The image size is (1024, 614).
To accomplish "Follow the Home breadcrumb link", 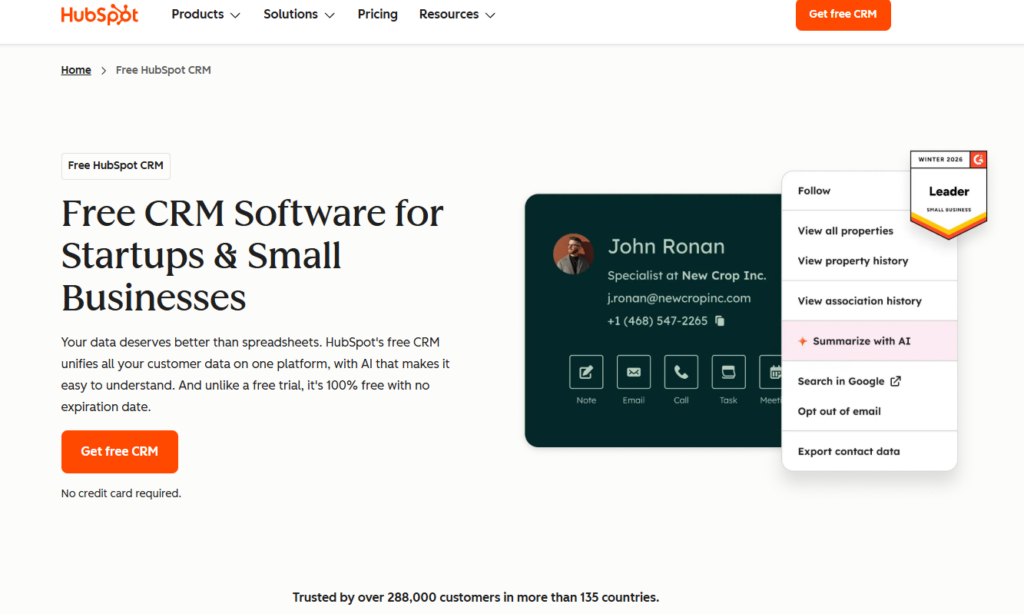I will coord(76,70).
